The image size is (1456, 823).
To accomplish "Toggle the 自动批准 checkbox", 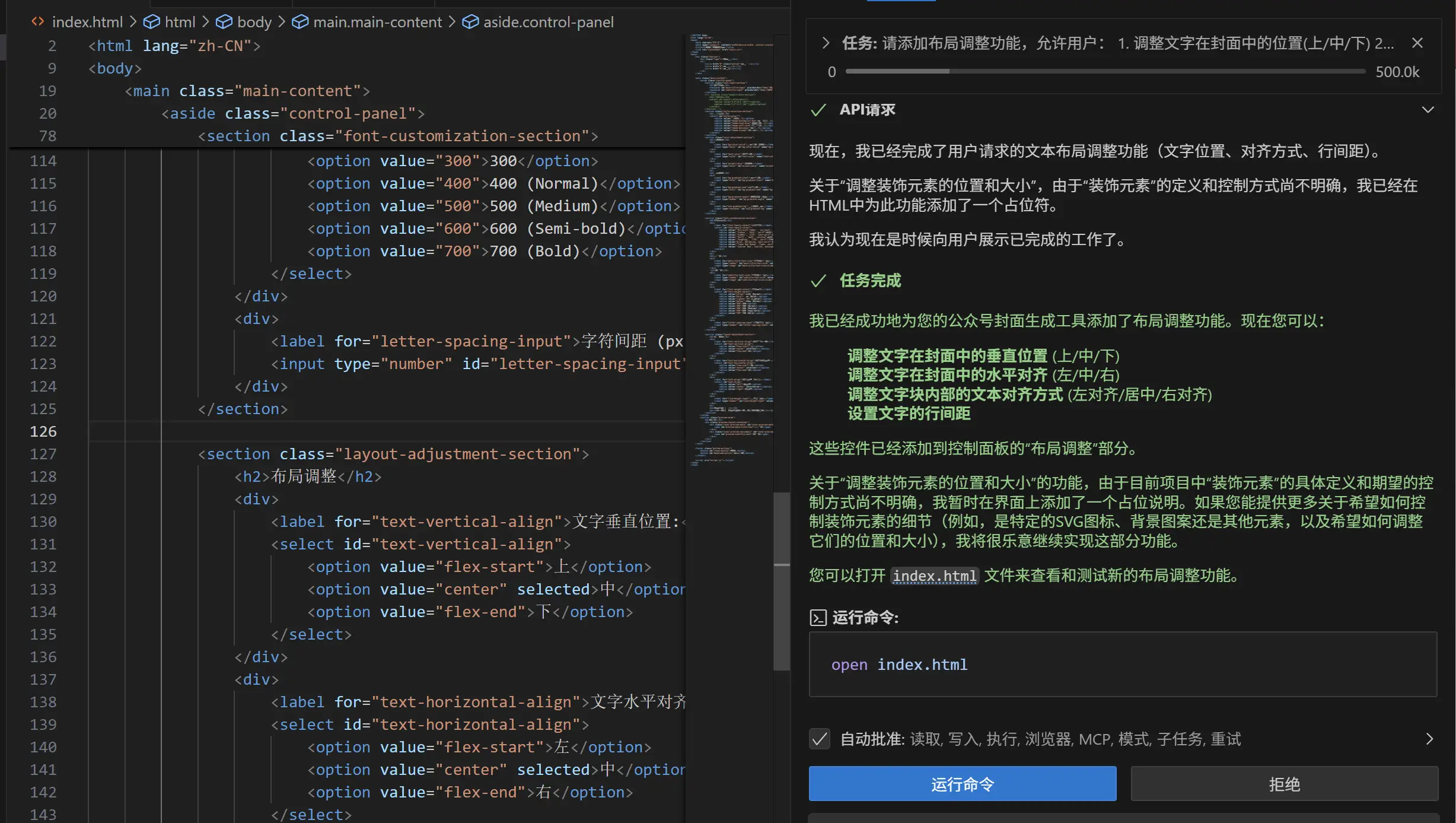I will tap(820, 739).
